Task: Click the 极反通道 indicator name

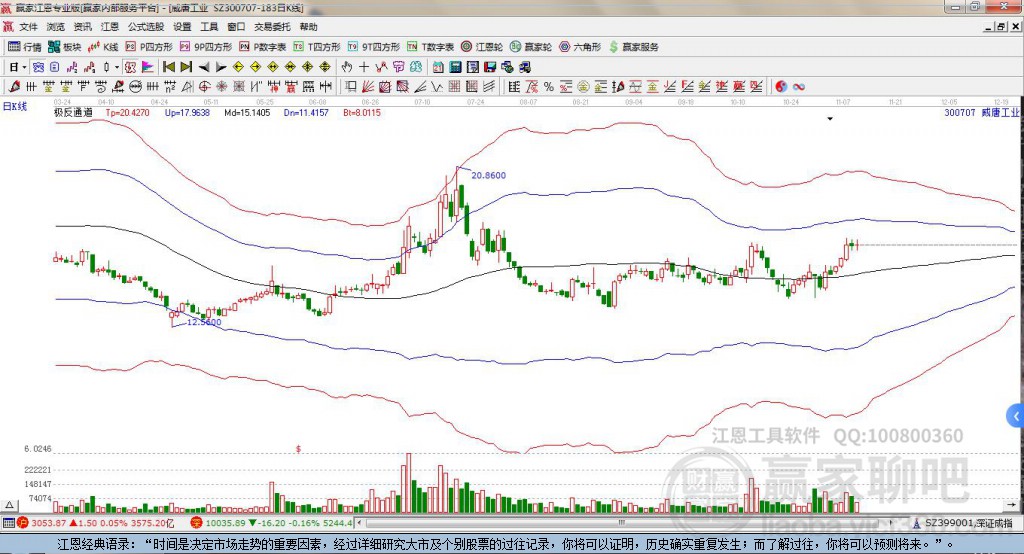Action: [73, 112]
